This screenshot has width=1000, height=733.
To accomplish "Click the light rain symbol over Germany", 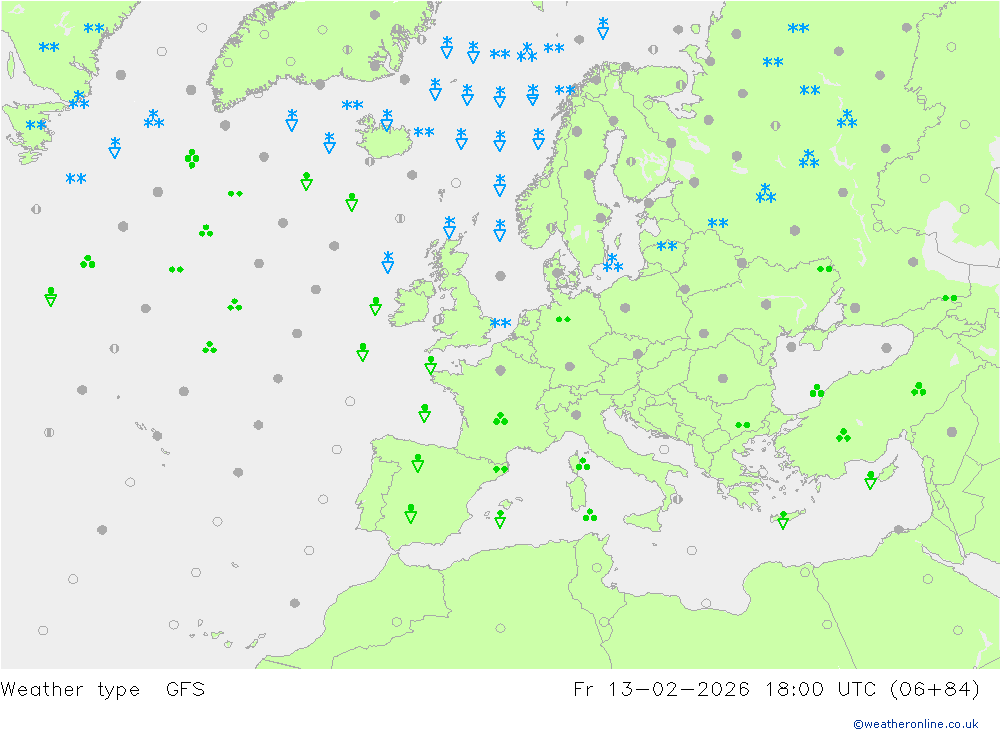I will 563,319.
